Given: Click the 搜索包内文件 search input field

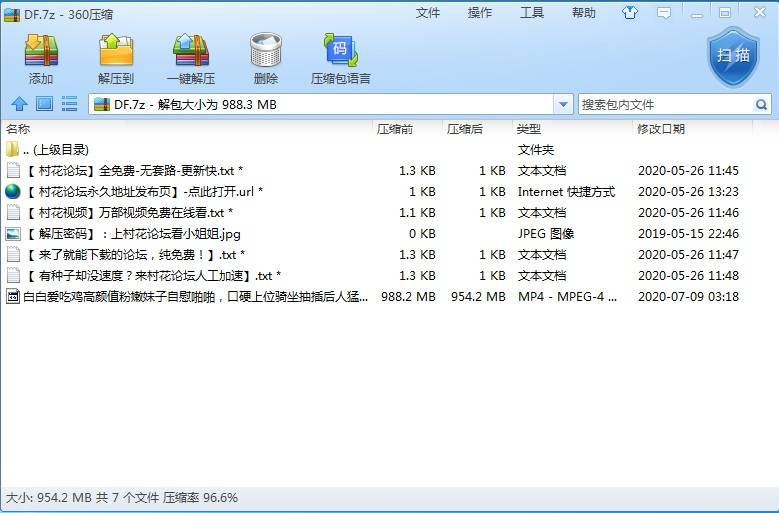Looking at the screenshot, I should (664, 104).
